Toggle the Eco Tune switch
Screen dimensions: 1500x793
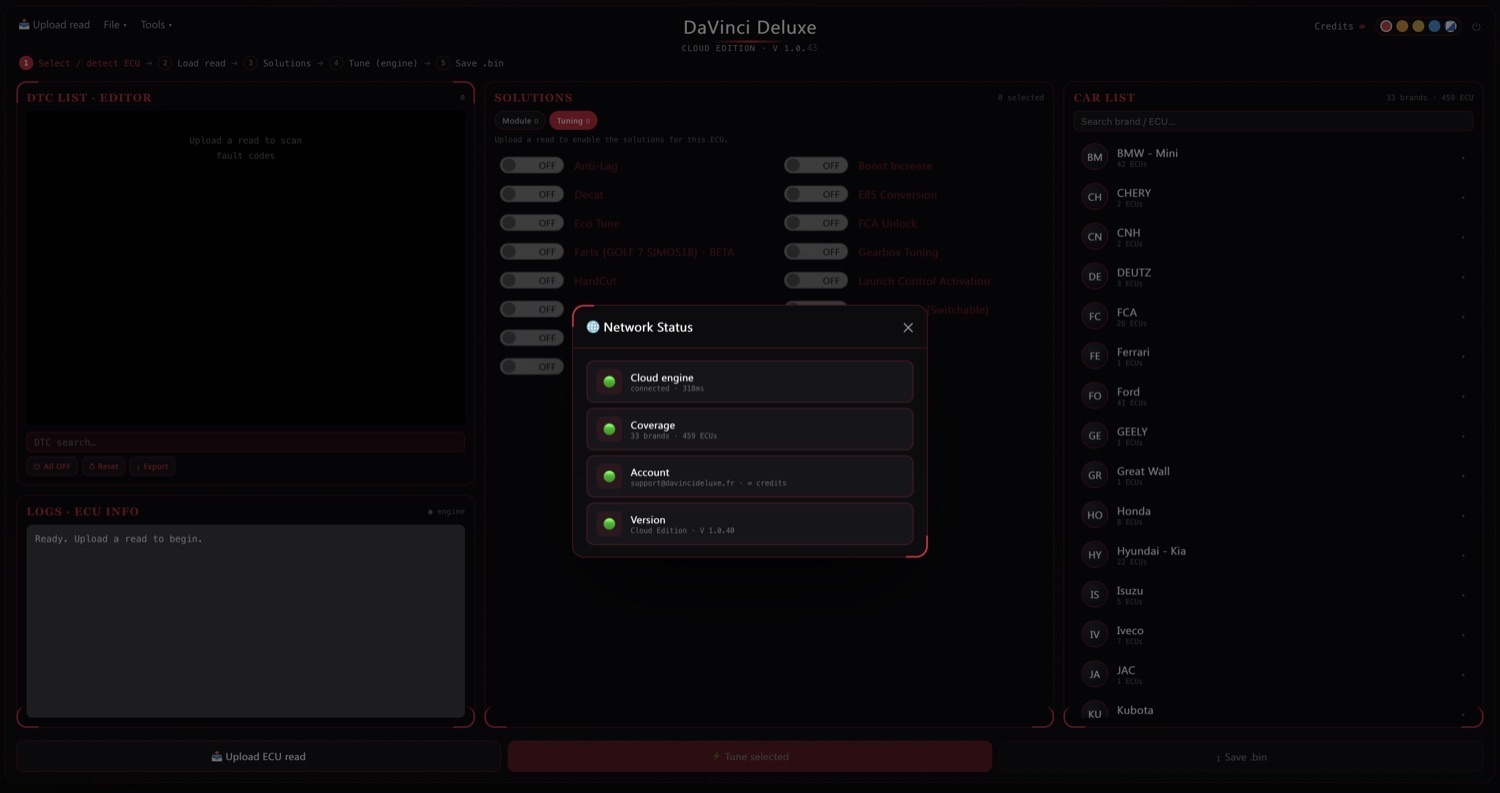(532, 223)
